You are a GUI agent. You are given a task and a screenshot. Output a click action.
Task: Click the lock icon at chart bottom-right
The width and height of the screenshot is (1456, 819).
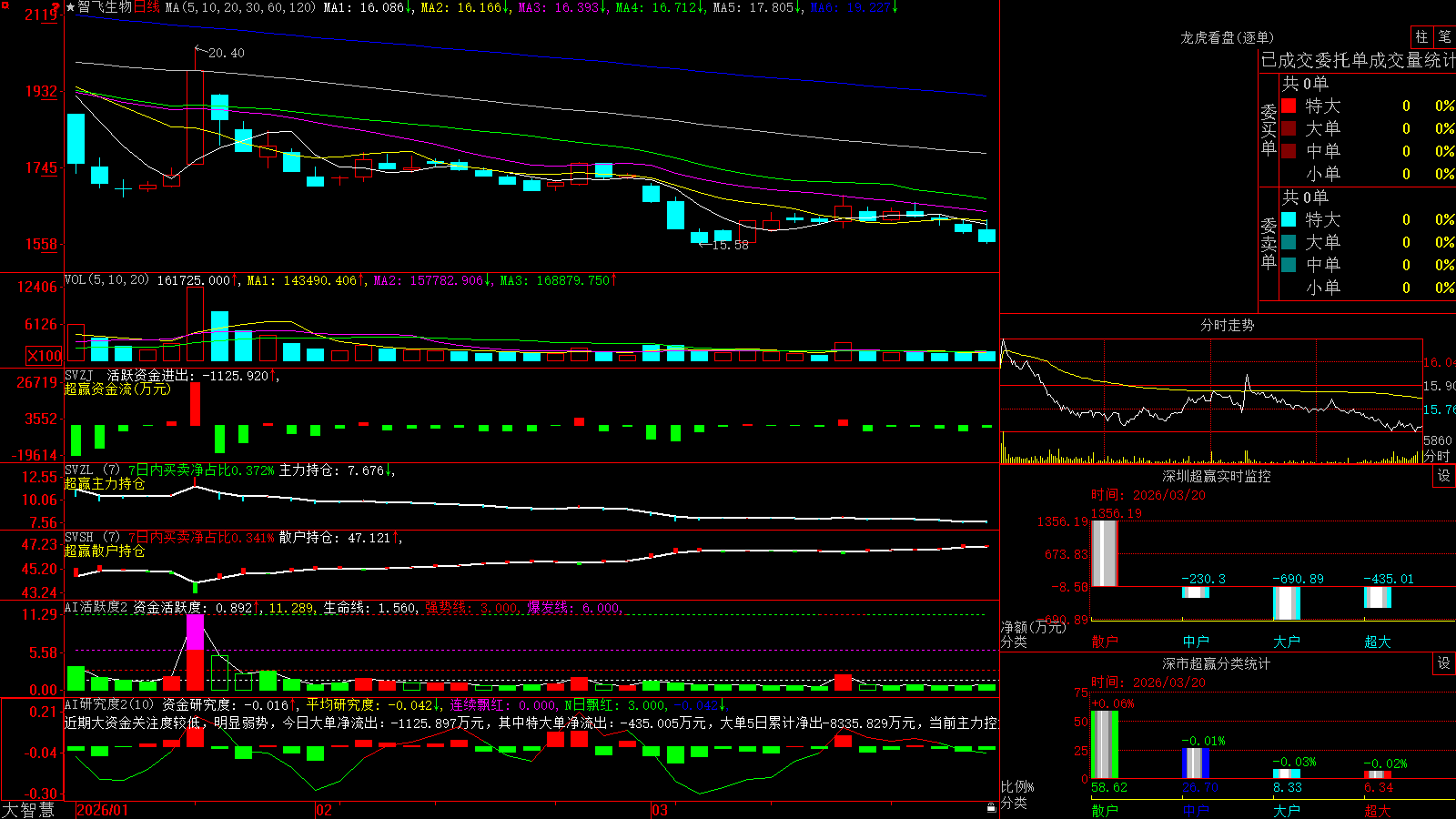pyautogui.click(x=992, y=808)
